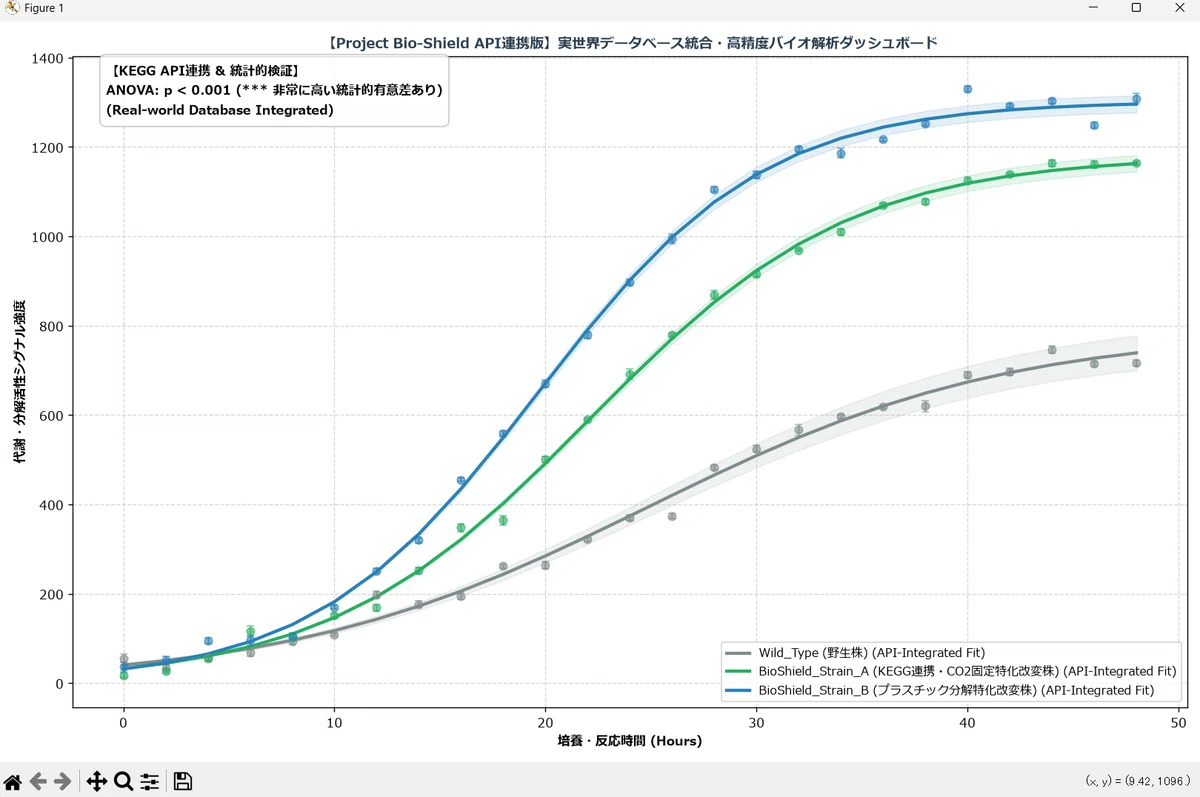Activate the Pan axes tool
The image size is (1200, 797).
pos(97,782)
